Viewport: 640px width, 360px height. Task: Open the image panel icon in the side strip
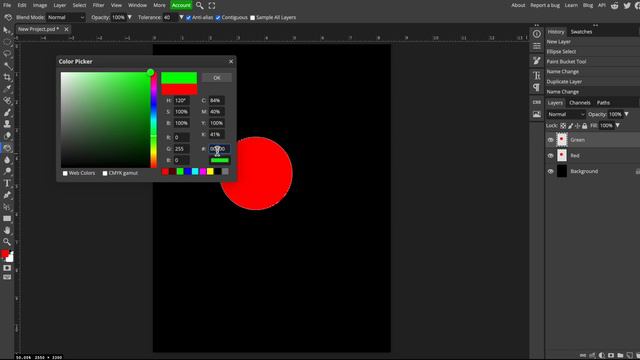click(x=537, y=115)
